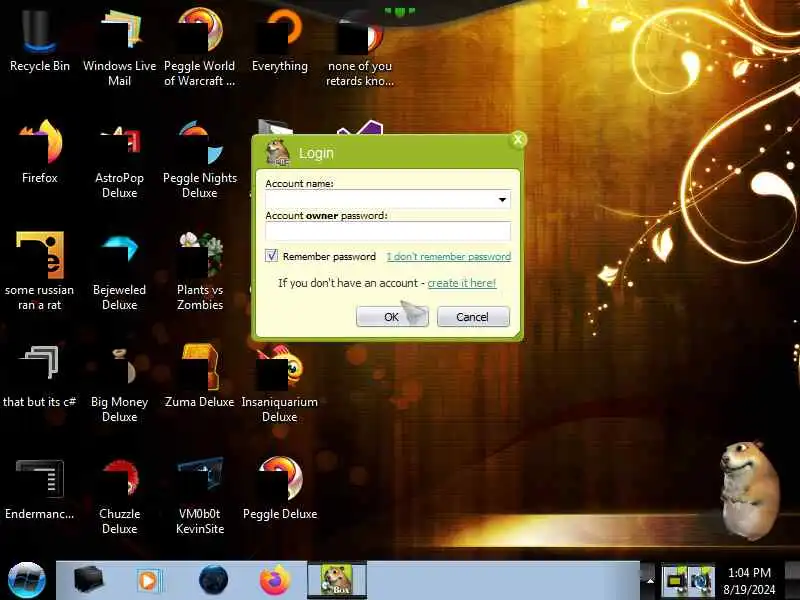
Task: Open the Windows Start orb
Action: tap(27, 580)
